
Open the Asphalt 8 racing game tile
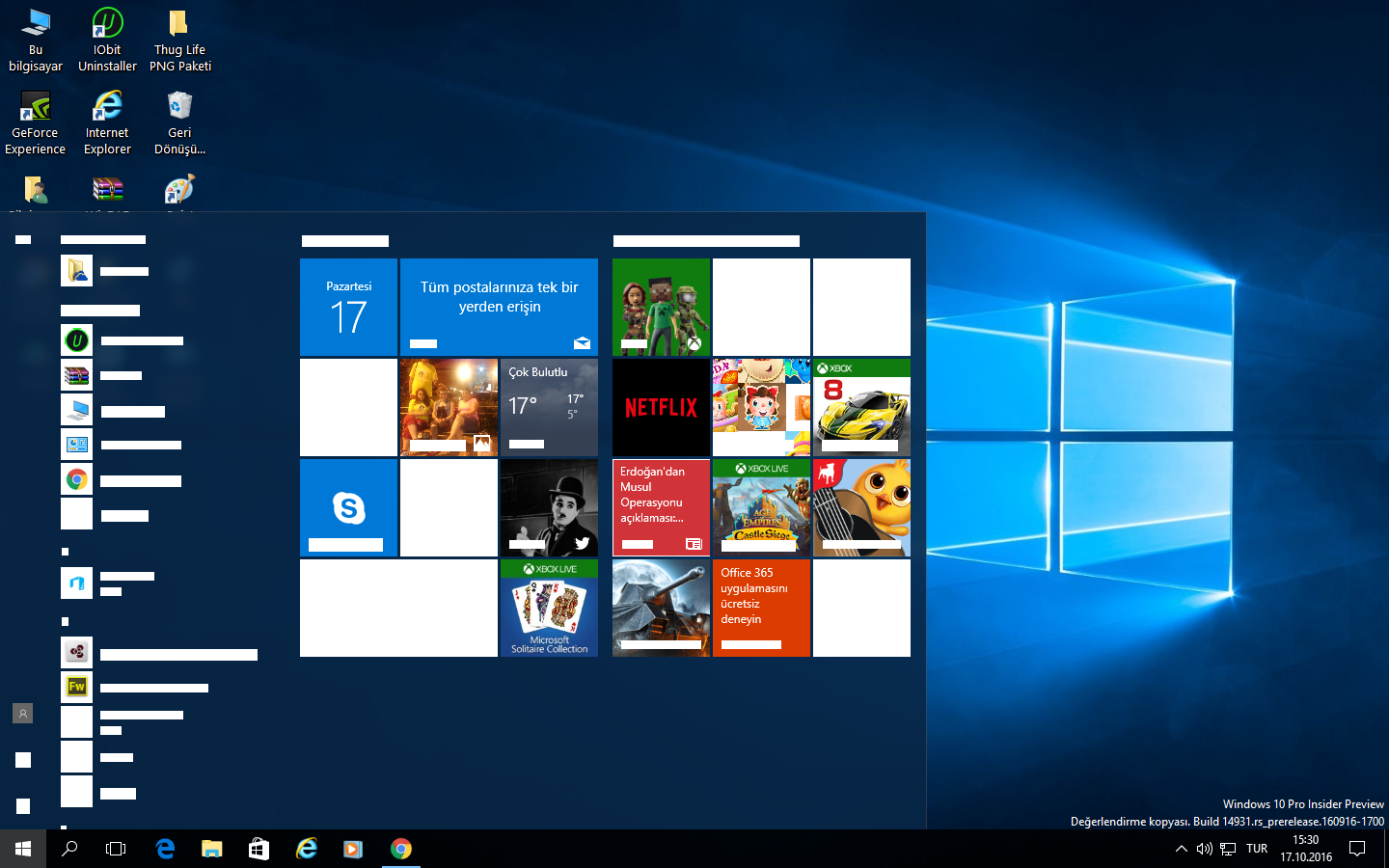(x=861, y=407)
